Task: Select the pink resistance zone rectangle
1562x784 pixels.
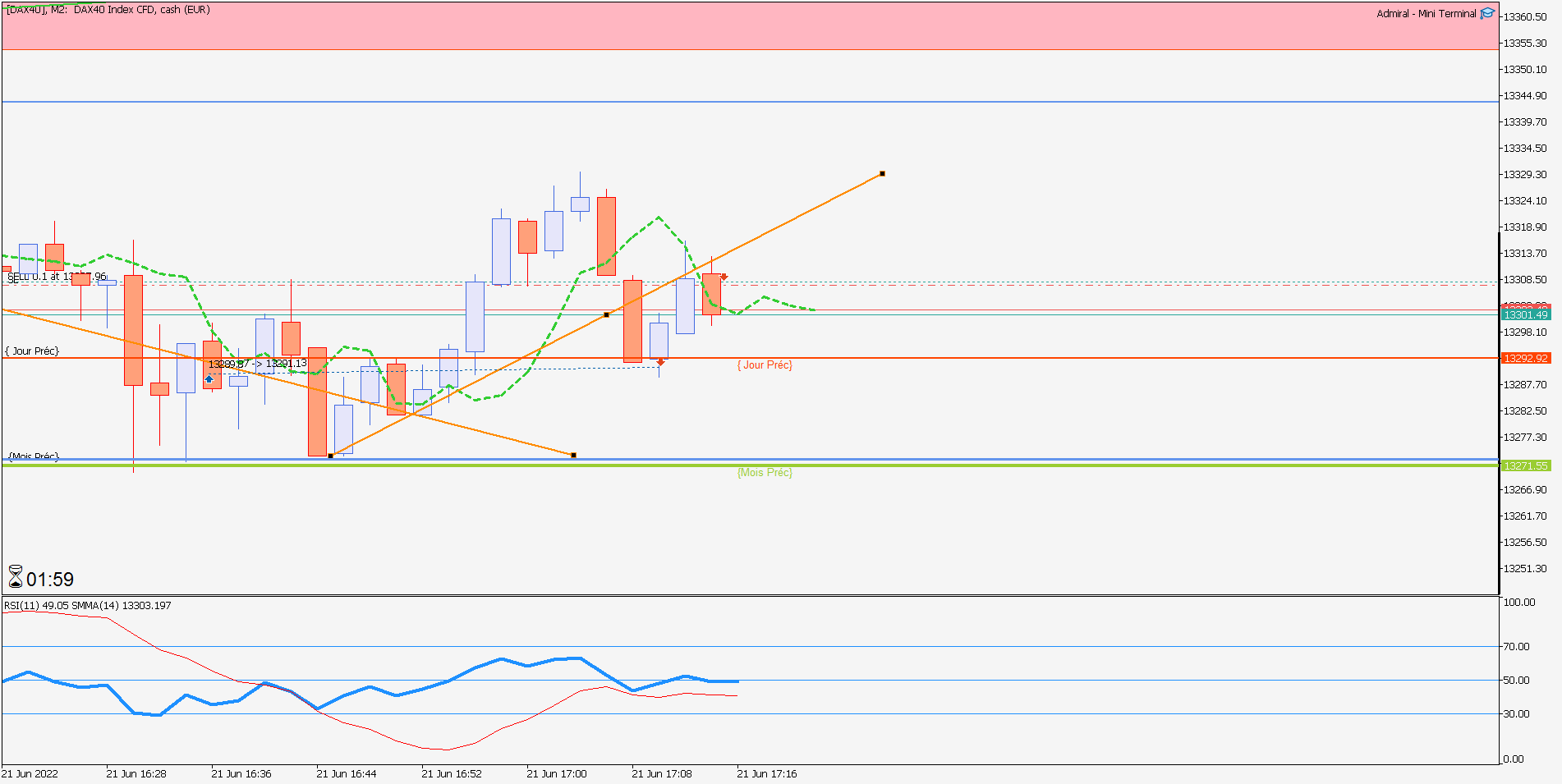Action: point(751,26)
